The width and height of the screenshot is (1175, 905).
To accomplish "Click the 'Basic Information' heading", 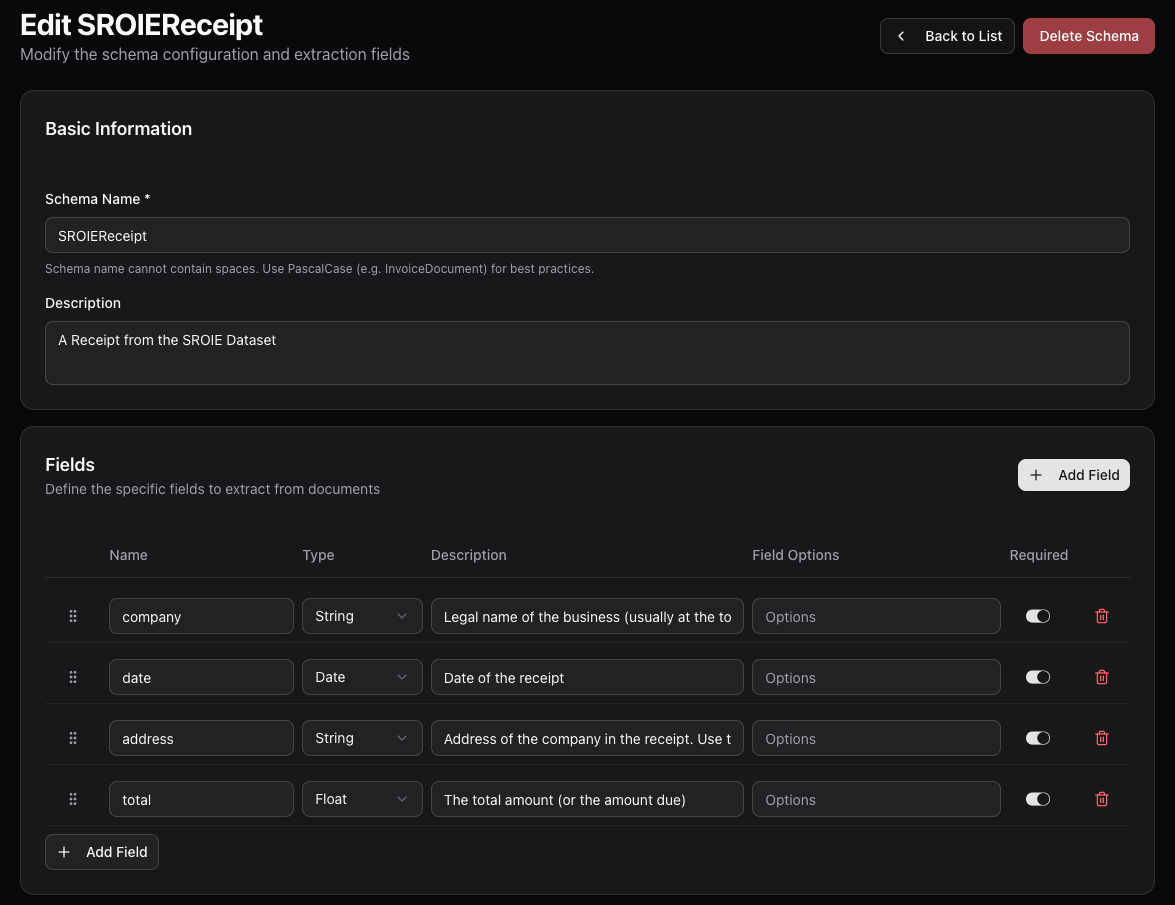I will [118, 129].
